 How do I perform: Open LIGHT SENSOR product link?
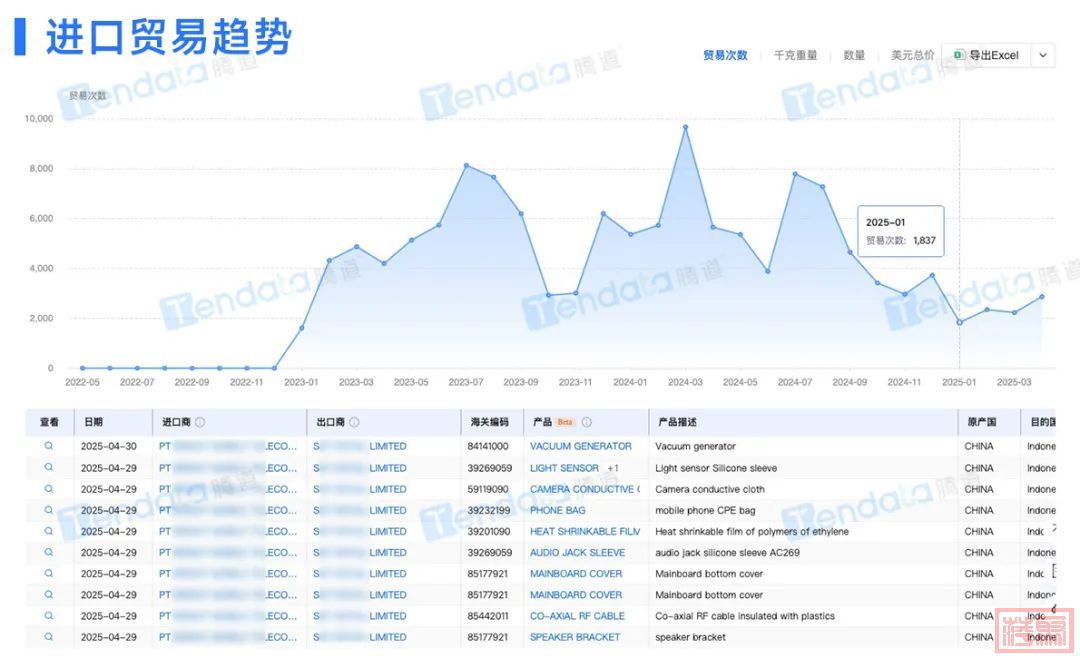pos(564,468)
